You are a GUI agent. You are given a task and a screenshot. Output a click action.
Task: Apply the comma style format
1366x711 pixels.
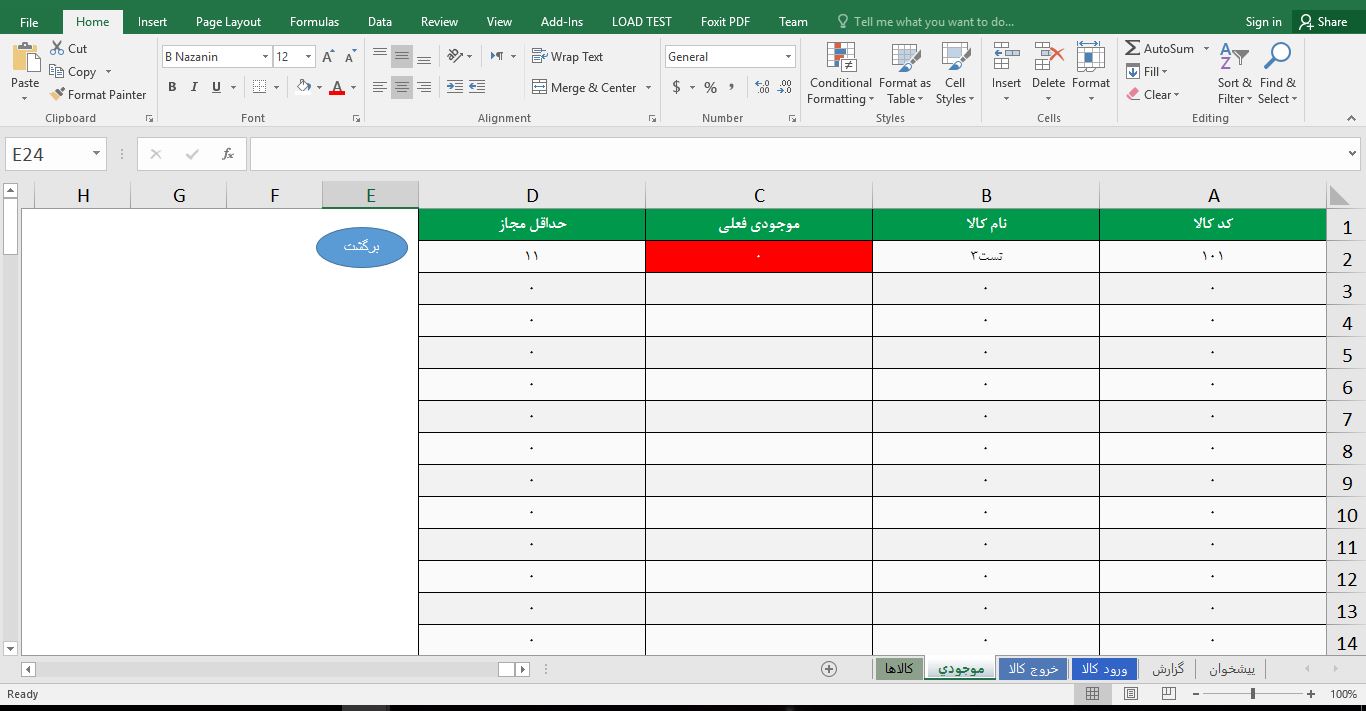click(x=732, y=87)
